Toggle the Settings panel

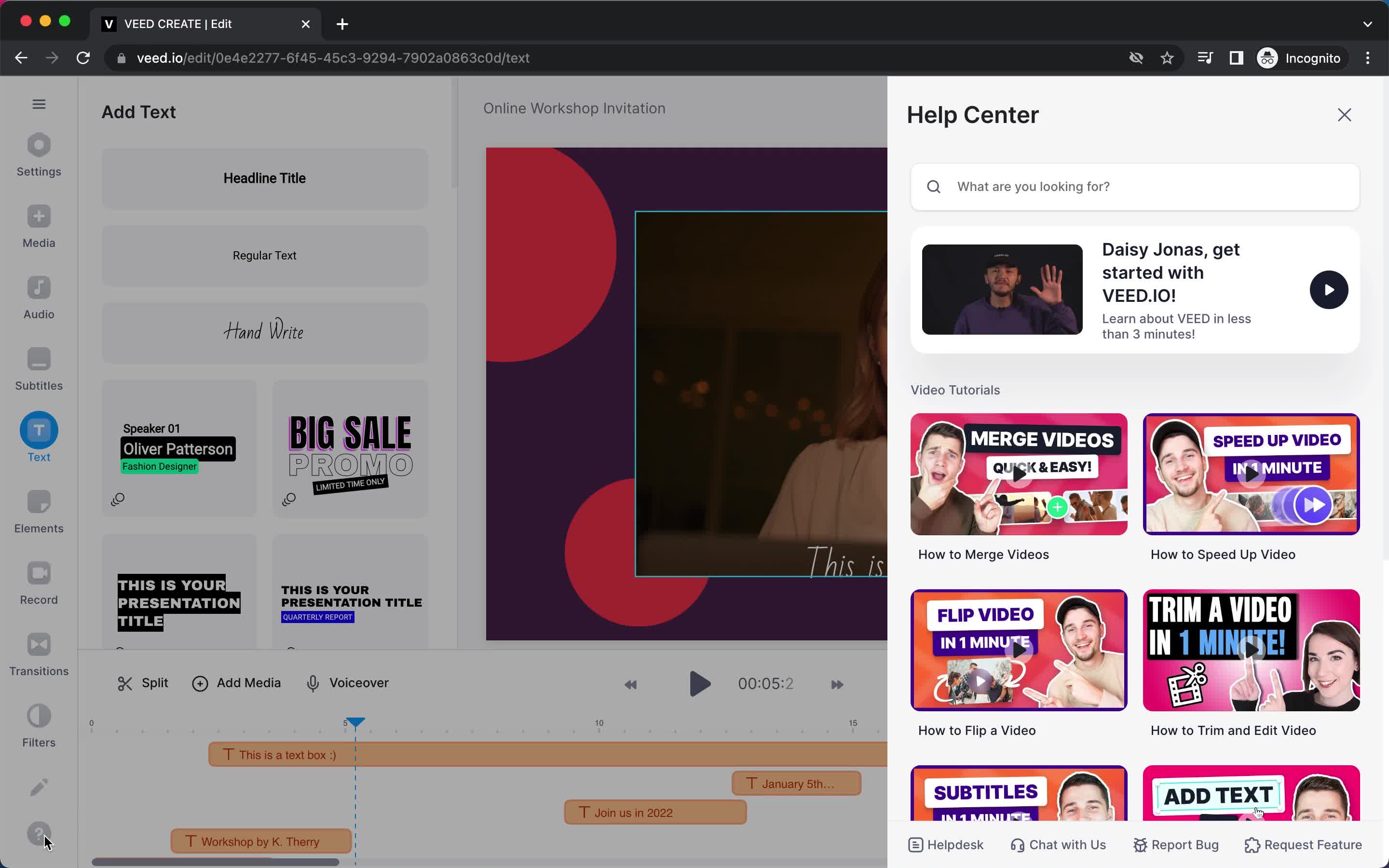coord(39,154)
